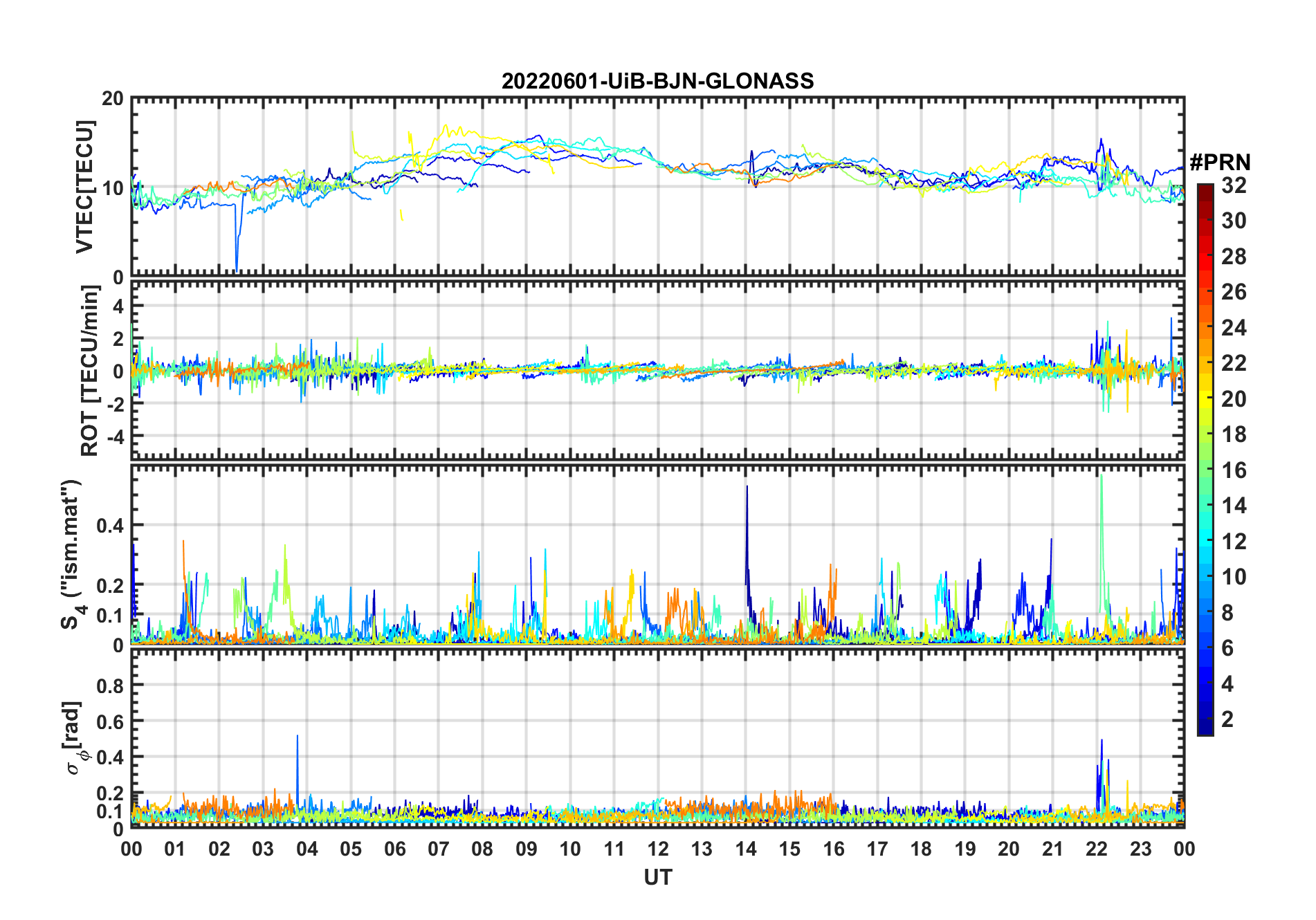The width and height of the screenshot is (1316, 920).
Task: Click the dark red top of the PRN colorbar
Action: click(x=1205, y=189)
